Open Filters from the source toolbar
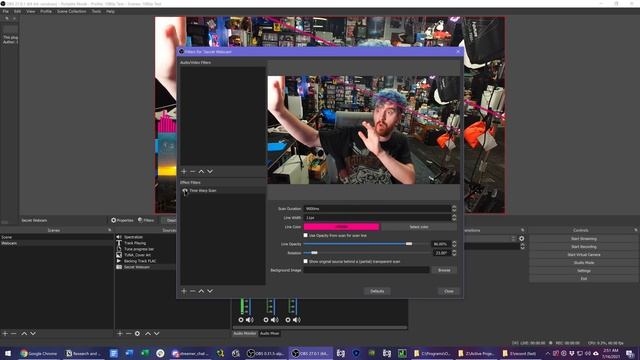This screenshot has width=640, height=360. [x=146, y=220]
